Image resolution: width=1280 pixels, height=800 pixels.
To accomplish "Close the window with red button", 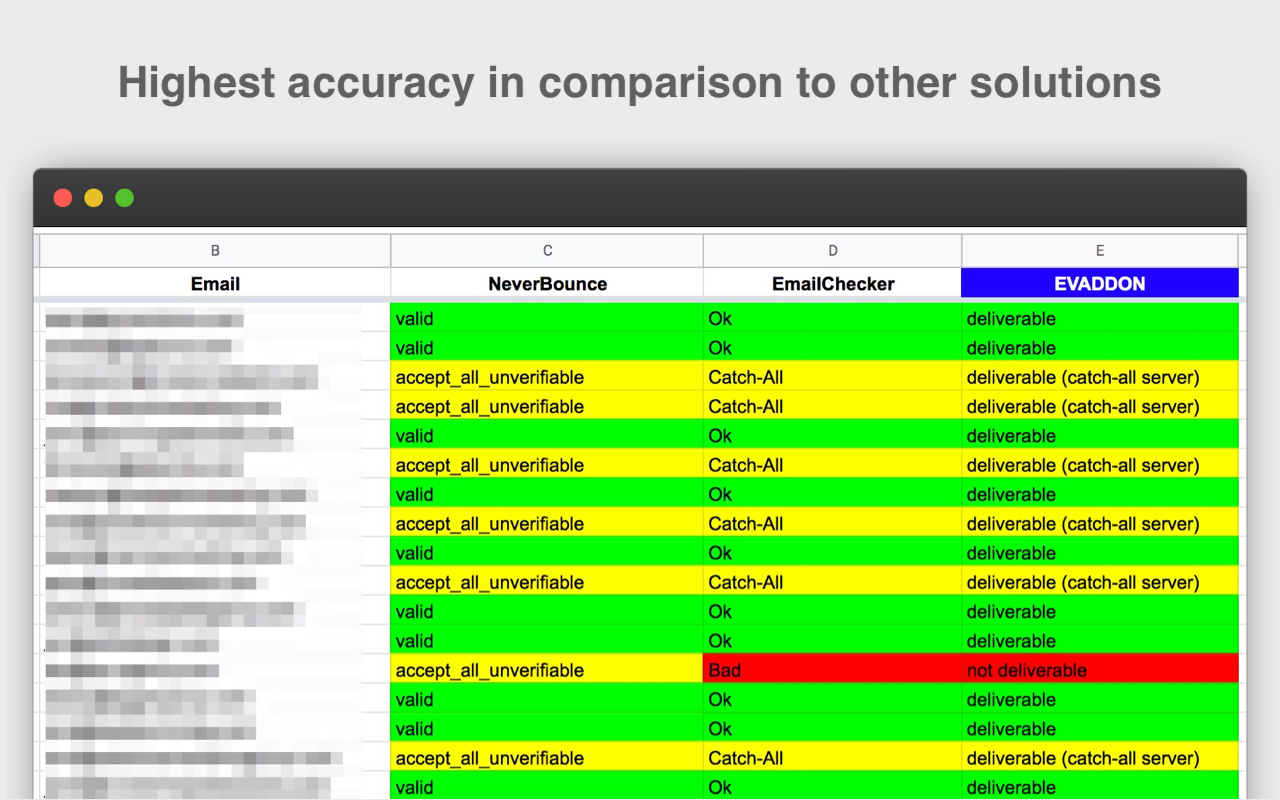I will click(x=63, y=197).
